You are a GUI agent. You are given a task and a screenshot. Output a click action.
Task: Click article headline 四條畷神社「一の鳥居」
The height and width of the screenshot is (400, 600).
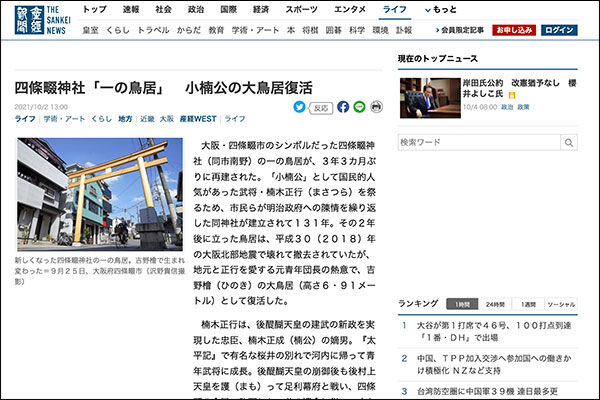tap(163, 88)
